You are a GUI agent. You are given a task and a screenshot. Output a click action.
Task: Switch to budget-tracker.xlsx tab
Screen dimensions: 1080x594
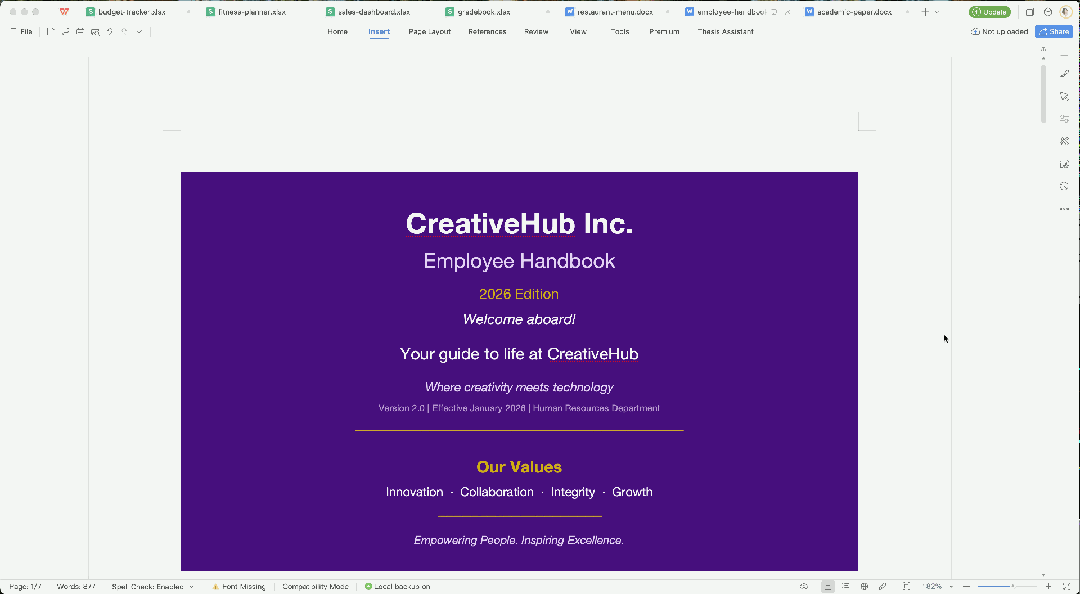click(131, 12)
